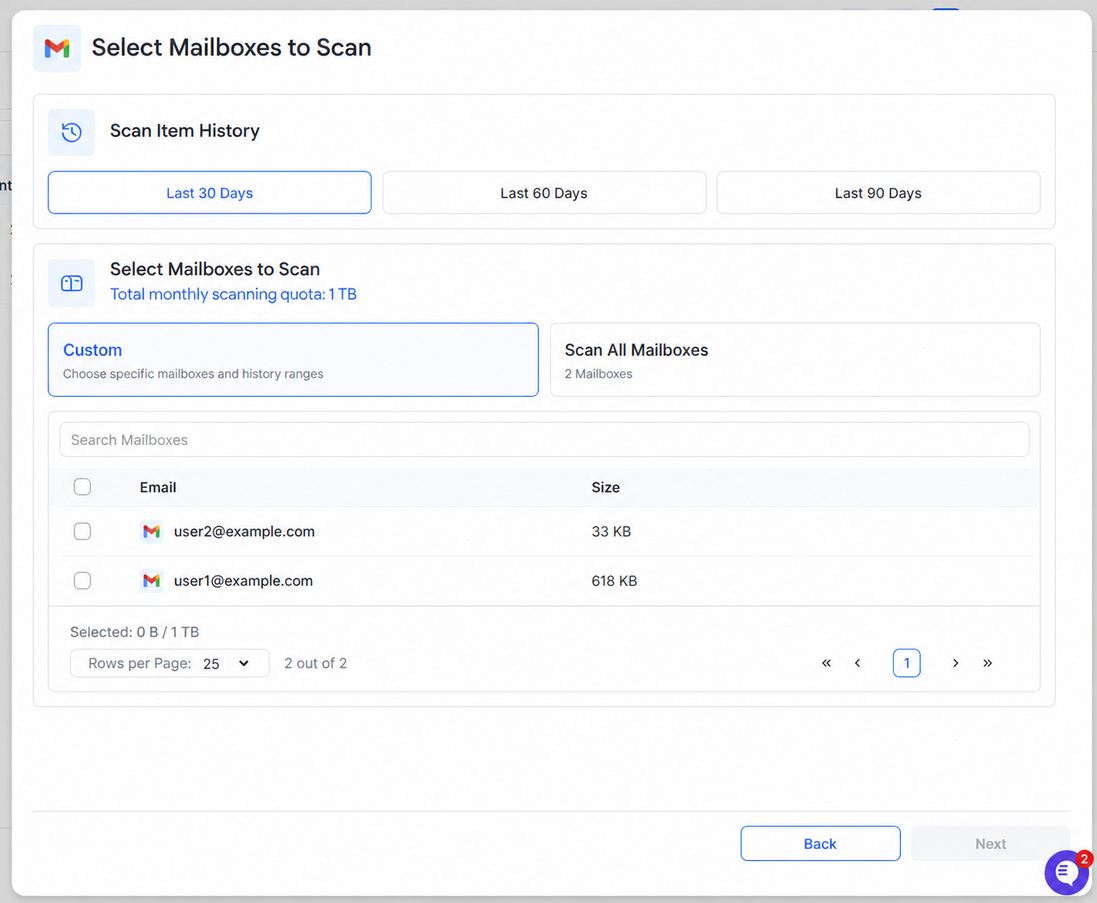Image resolution: width=1097 pixels, height=903 pixels.
Task: Click the 33 KB size value
Action: pyautogui.click(x=611, y=532)
